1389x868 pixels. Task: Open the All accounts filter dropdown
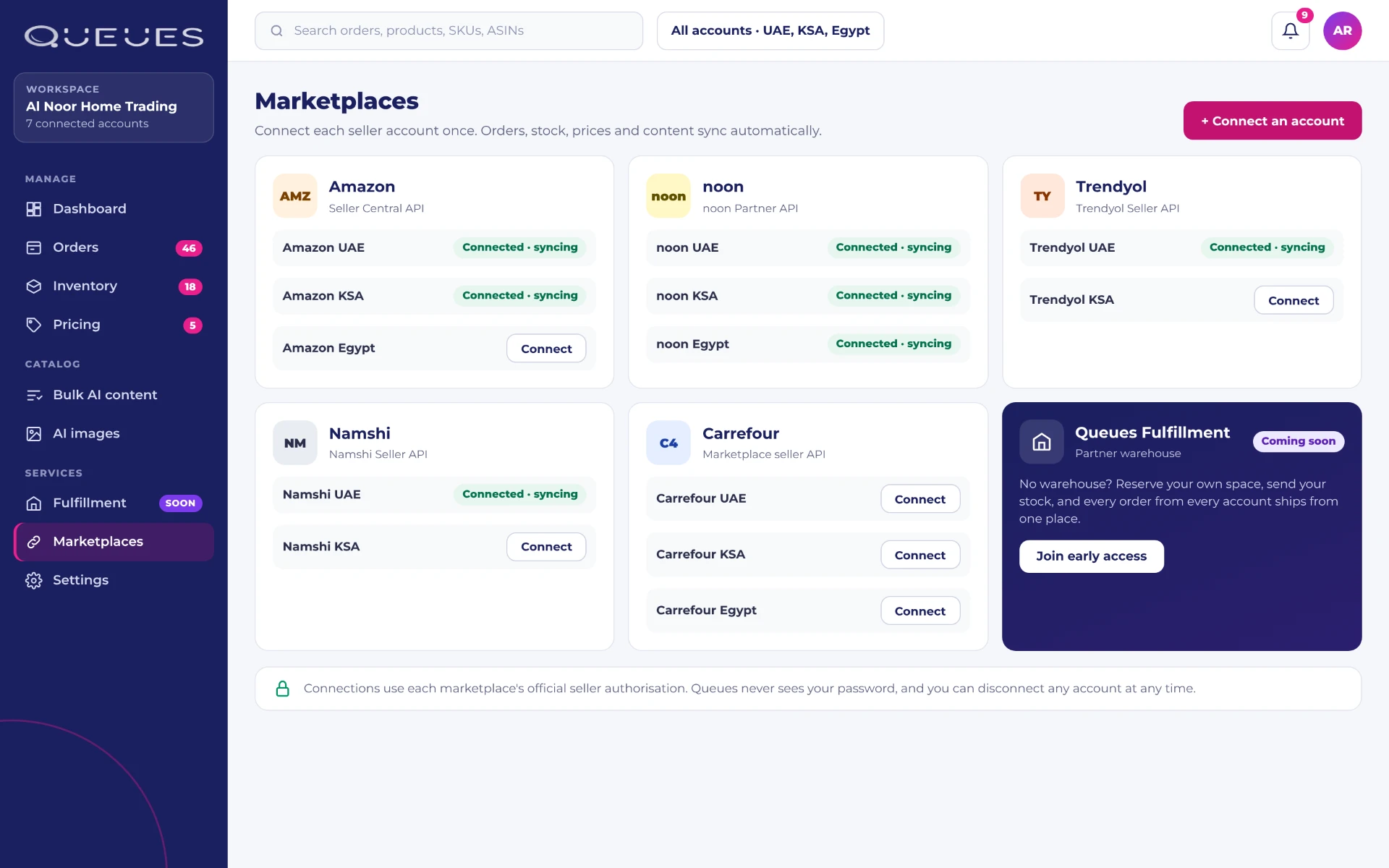pyautogui.click(x=770, y=30)
